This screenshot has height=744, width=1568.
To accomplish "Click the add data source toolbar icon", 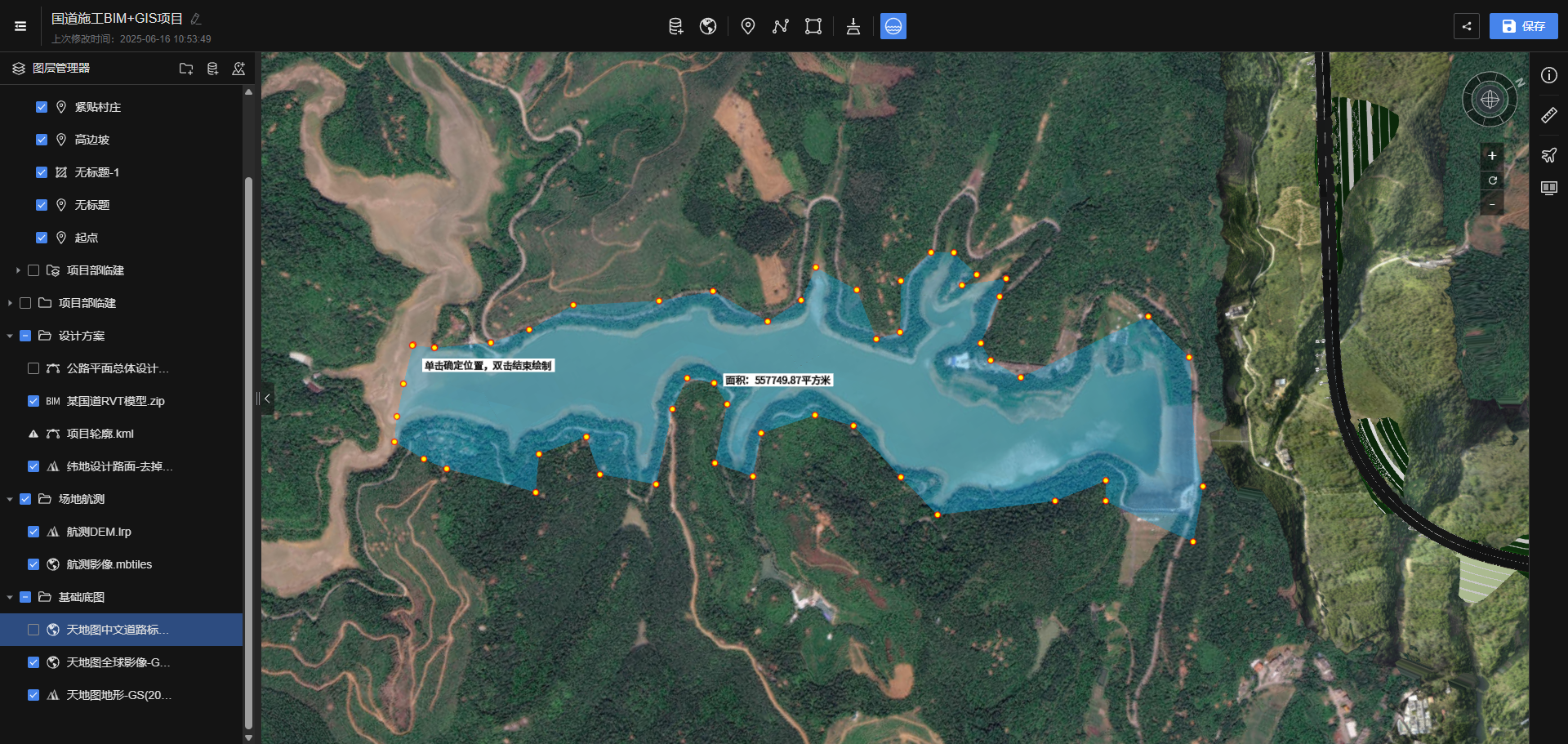I will pyautogui.click(x=675, y=27).
